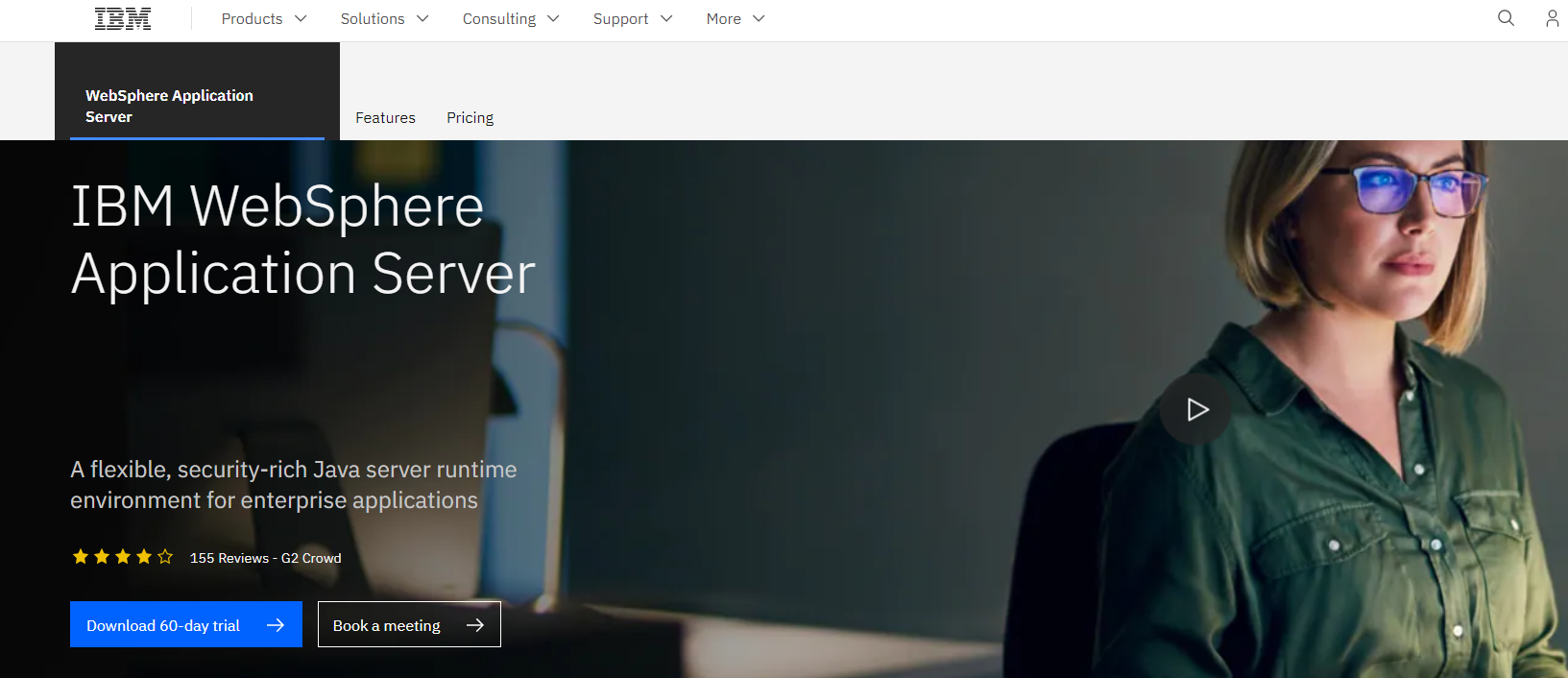
Task: Play the hero video
Action: pos(1195,409)
